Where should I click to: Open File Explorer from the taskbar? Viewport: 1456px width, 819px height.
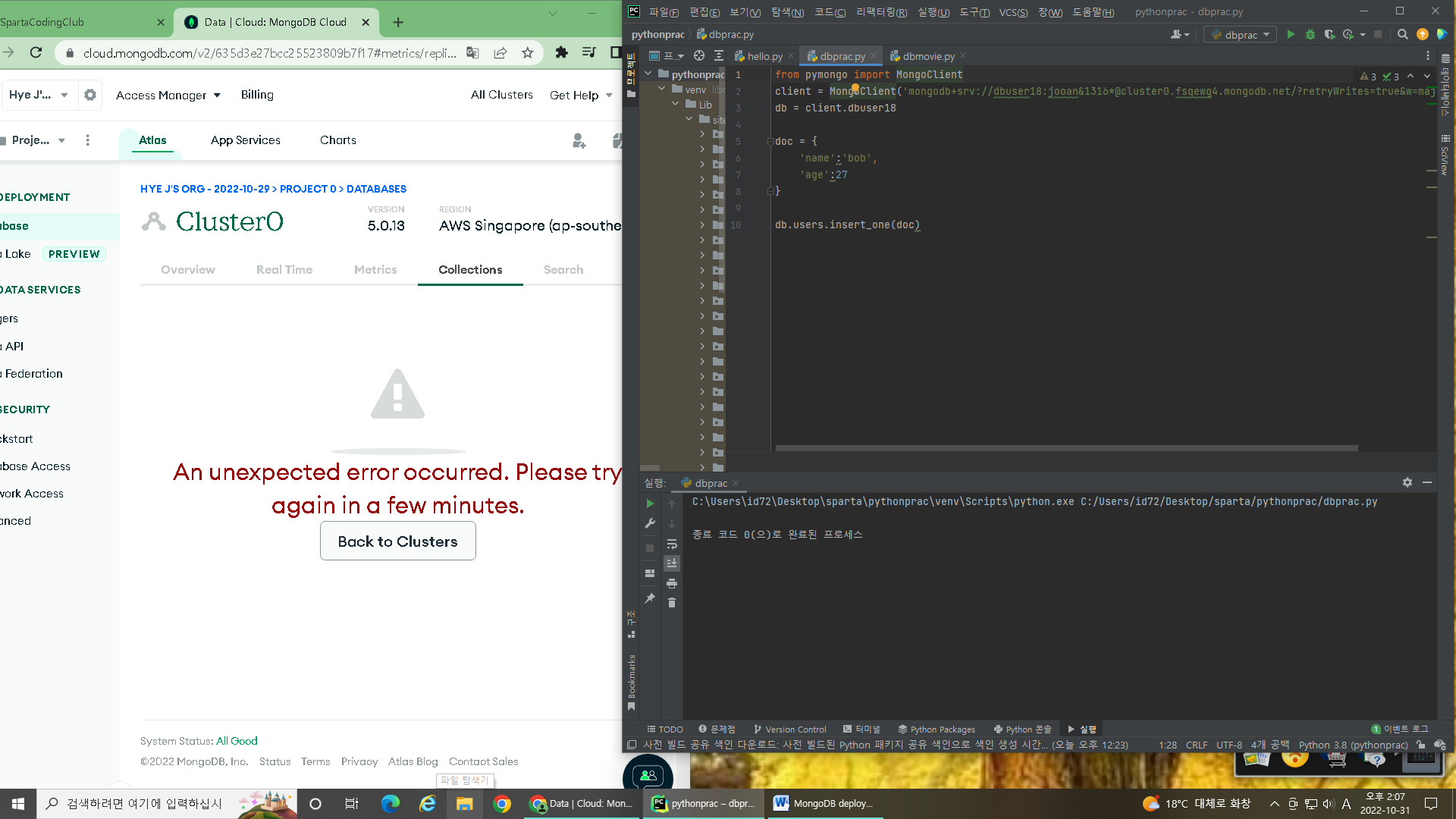[465, 804]
